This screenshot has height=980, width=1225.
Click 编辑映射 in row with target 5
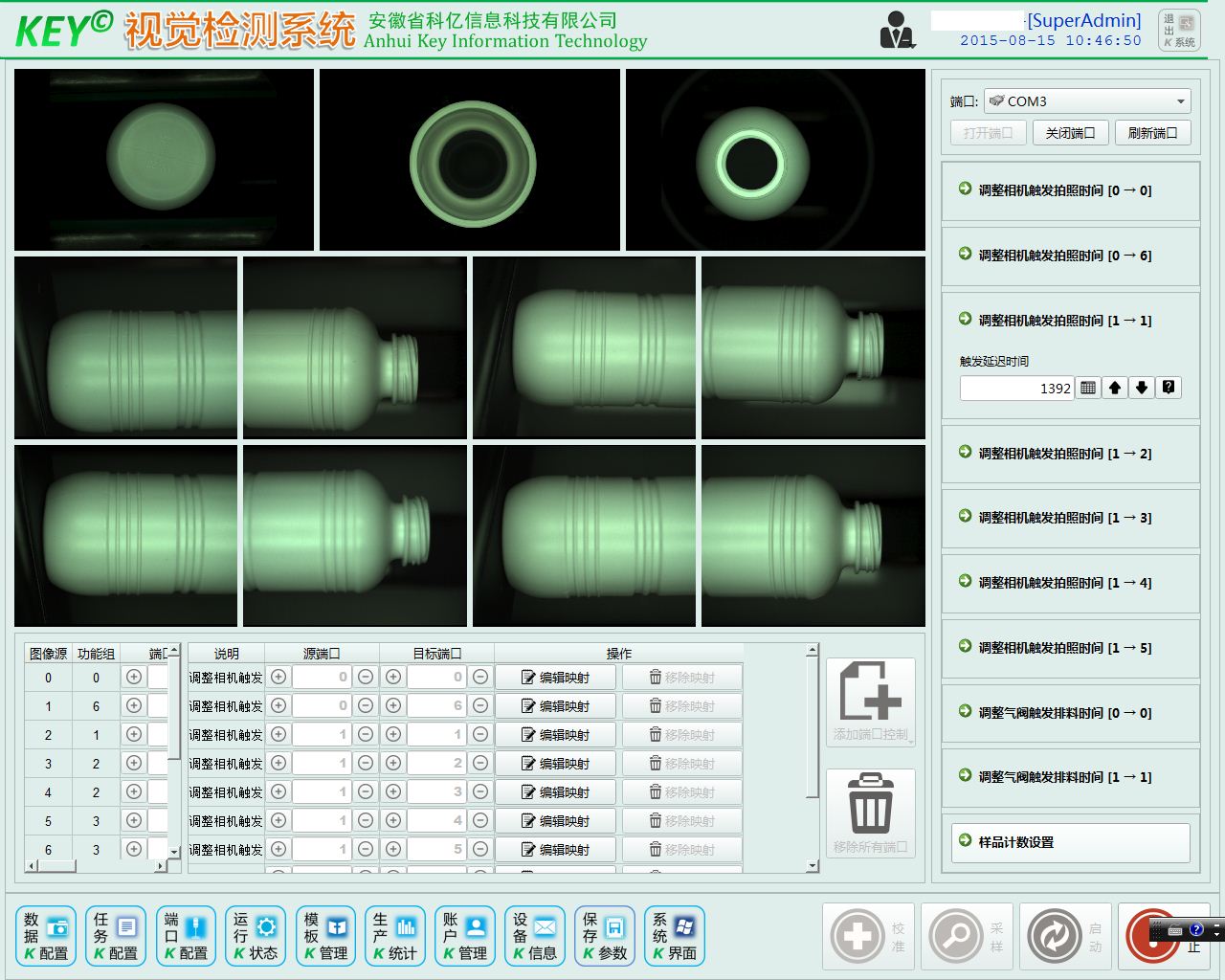[x=555, y=850]
